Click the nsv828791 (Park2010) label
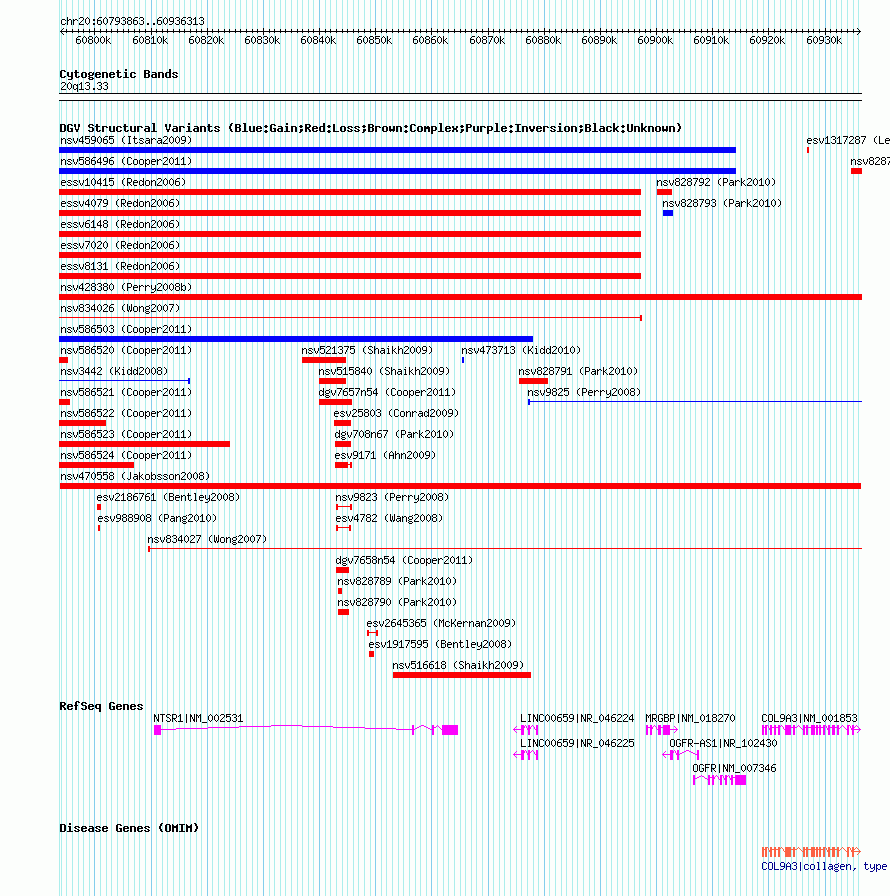Screen dimensions: 890x896 click(x=578, y=371)
